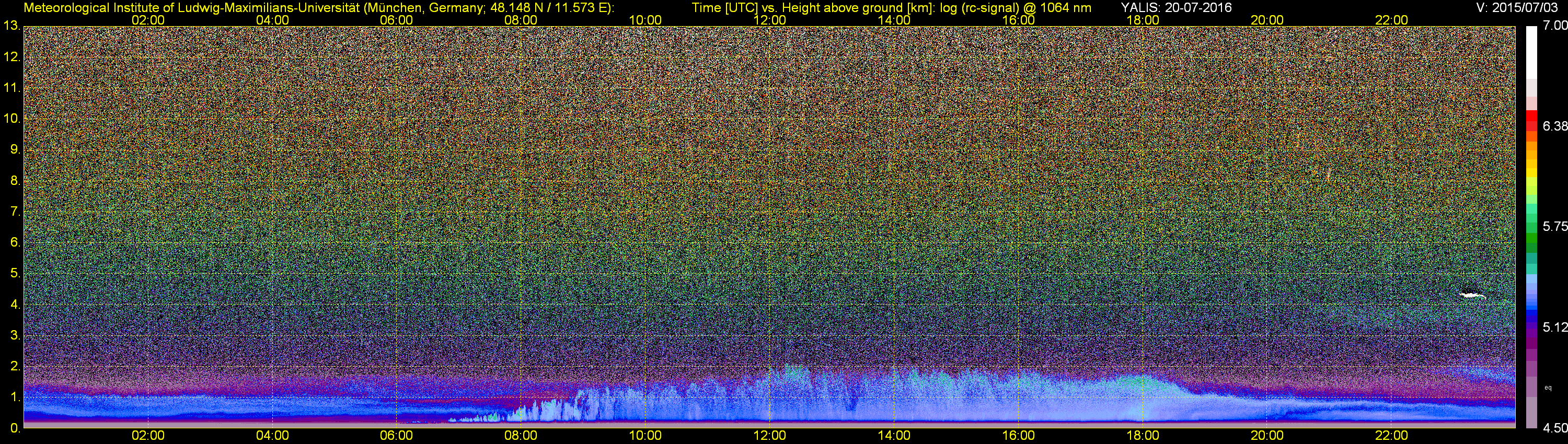Image resolution: width=1568 pixels, height=444 pixels.
Task: Click the 22:00 label on the top time axis
Action: (x=1391, y=20)
